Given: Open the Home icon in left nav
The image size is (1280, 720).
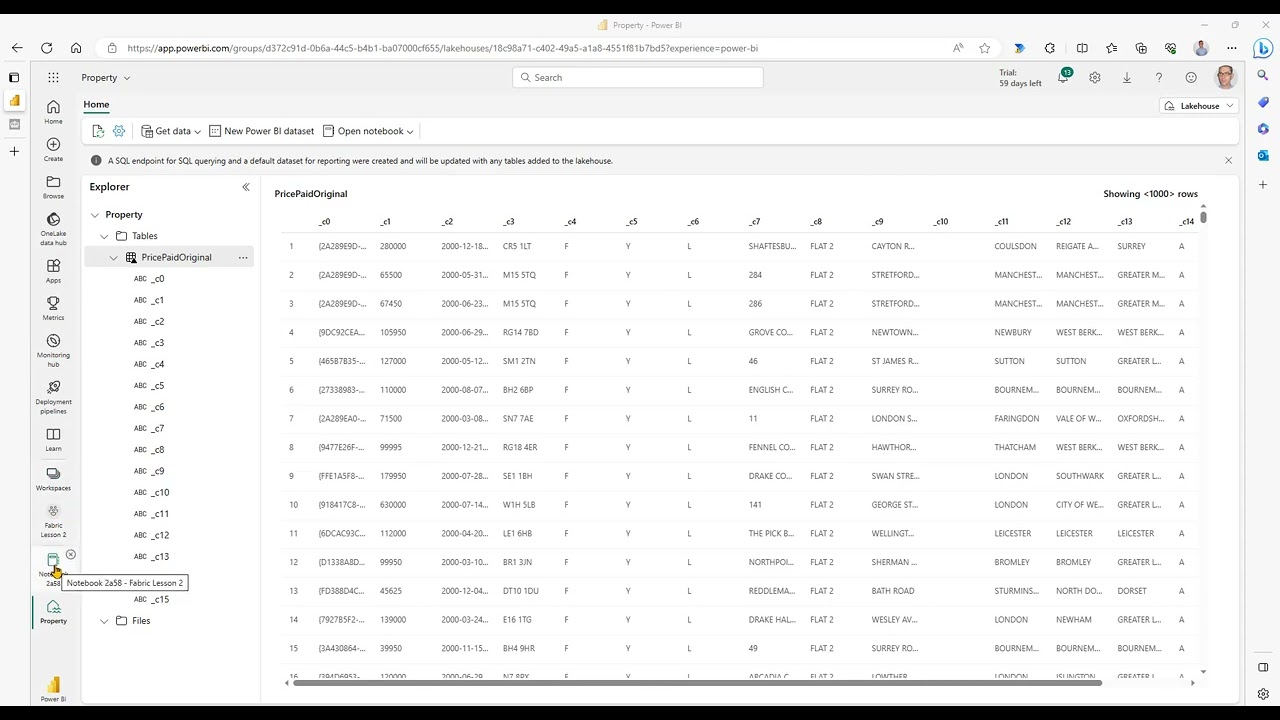Looking at the screenshot, I should 53,112.
